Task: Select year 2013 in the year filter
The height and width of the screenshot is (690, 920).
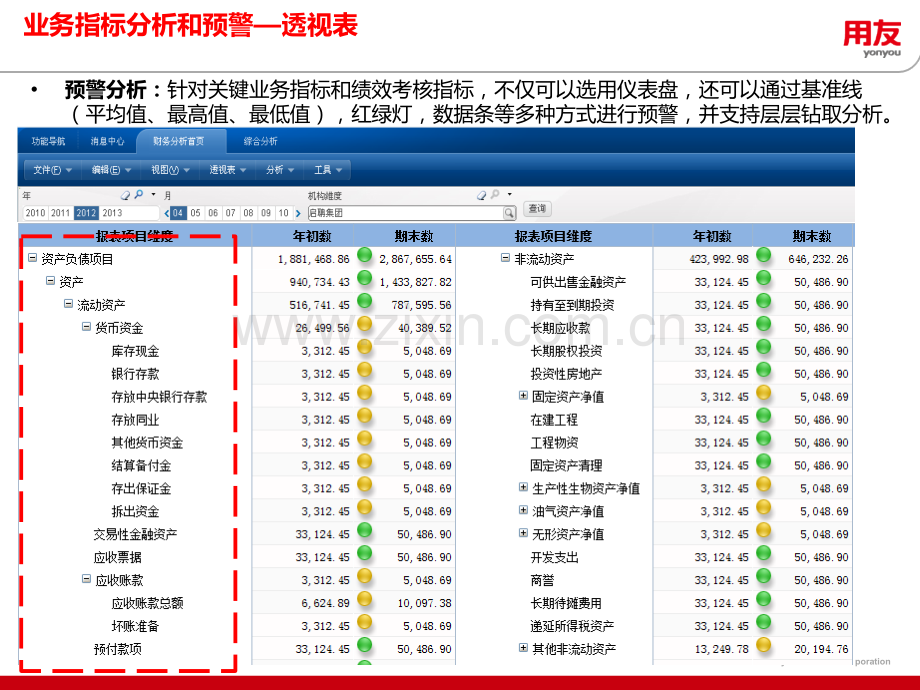Action: point(112,213)
